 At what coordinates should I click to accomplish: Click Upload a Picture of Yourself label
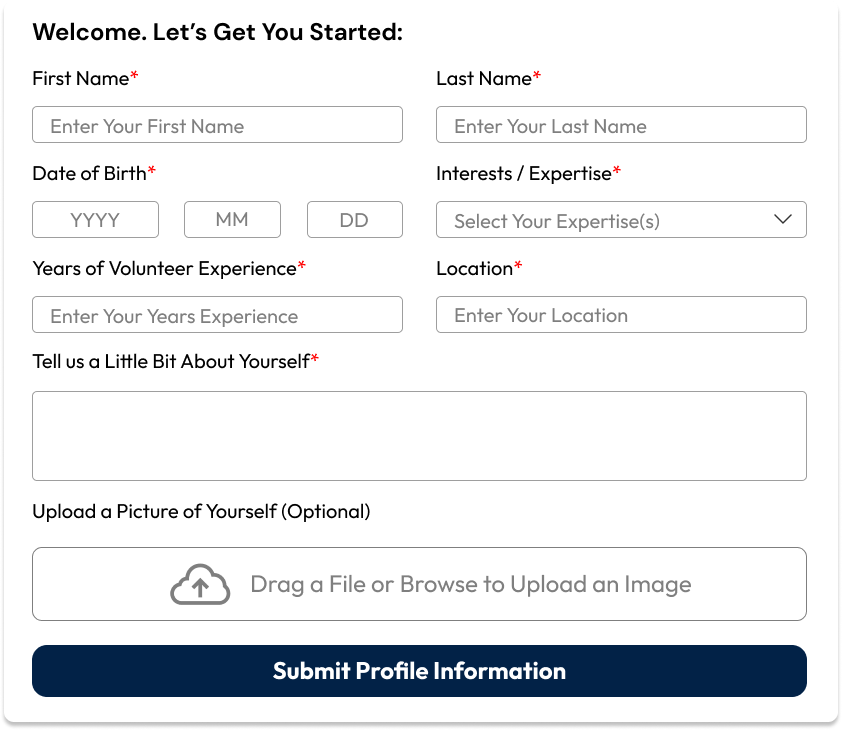tap(201, 511)
